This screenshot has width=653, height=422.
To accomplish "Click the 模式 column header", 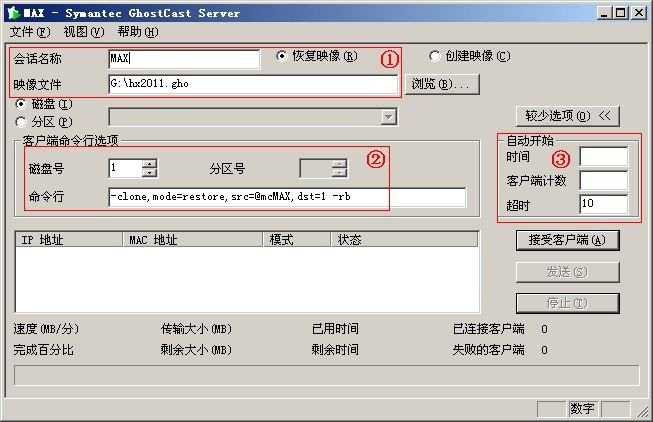I will coord(297,240).
